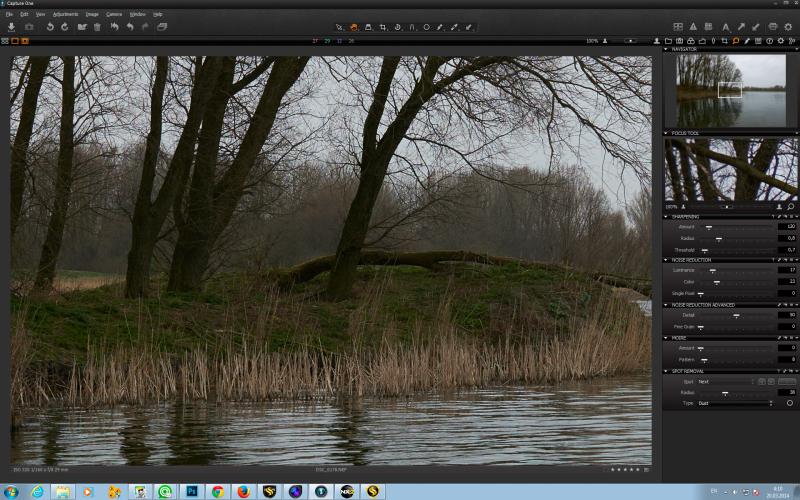The height and width of the screenshot is (500, 800).
Task: Click the Windows Start button
Action: pos(10,492)
